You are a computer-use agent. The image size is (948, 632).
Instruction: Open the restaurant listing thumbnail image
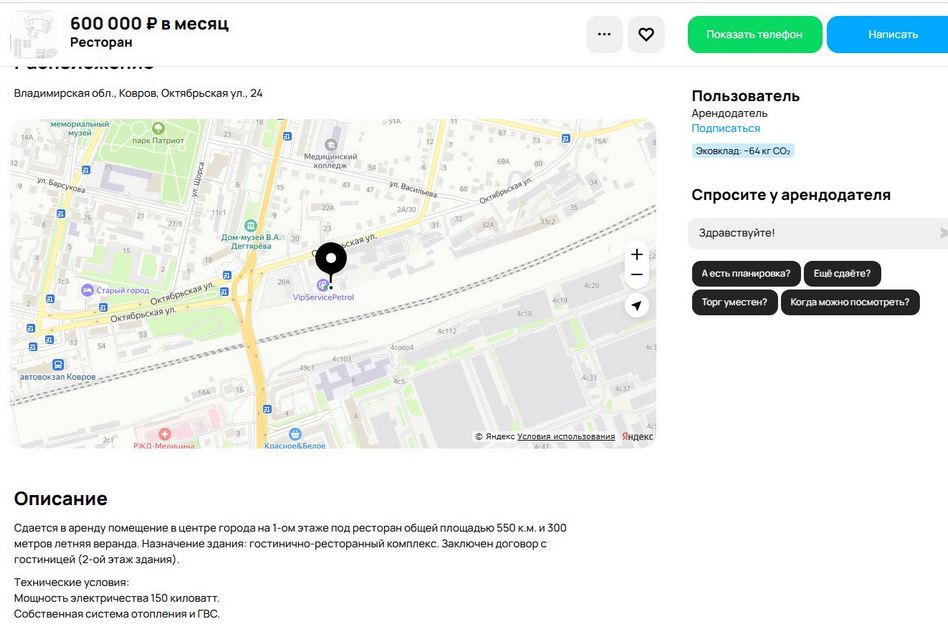(33, 34)
